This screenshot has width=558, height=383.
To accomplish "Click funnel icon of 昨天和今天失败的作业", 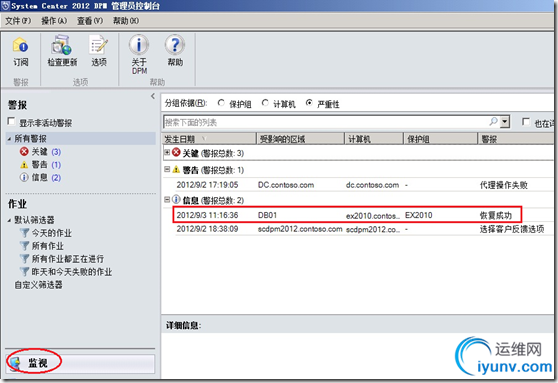I will (x=25, y=272).
